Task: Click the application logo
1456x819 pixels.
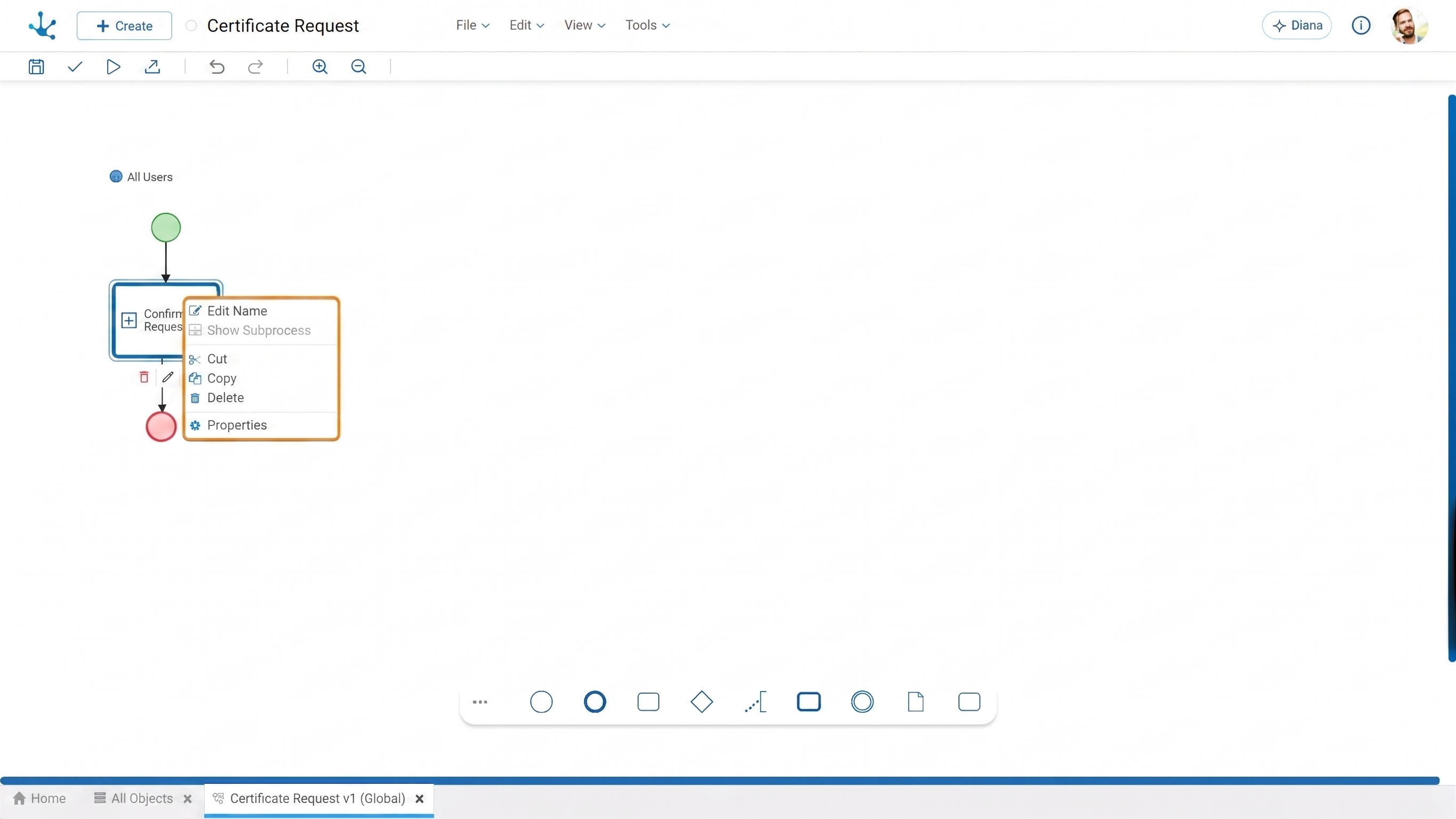Action: click(x=42, y=26)
